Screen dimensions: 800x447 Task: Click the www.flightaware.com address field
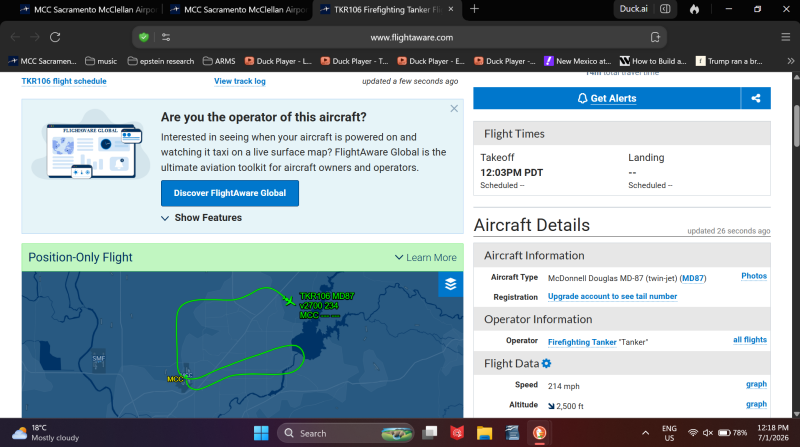pos(411,37)
